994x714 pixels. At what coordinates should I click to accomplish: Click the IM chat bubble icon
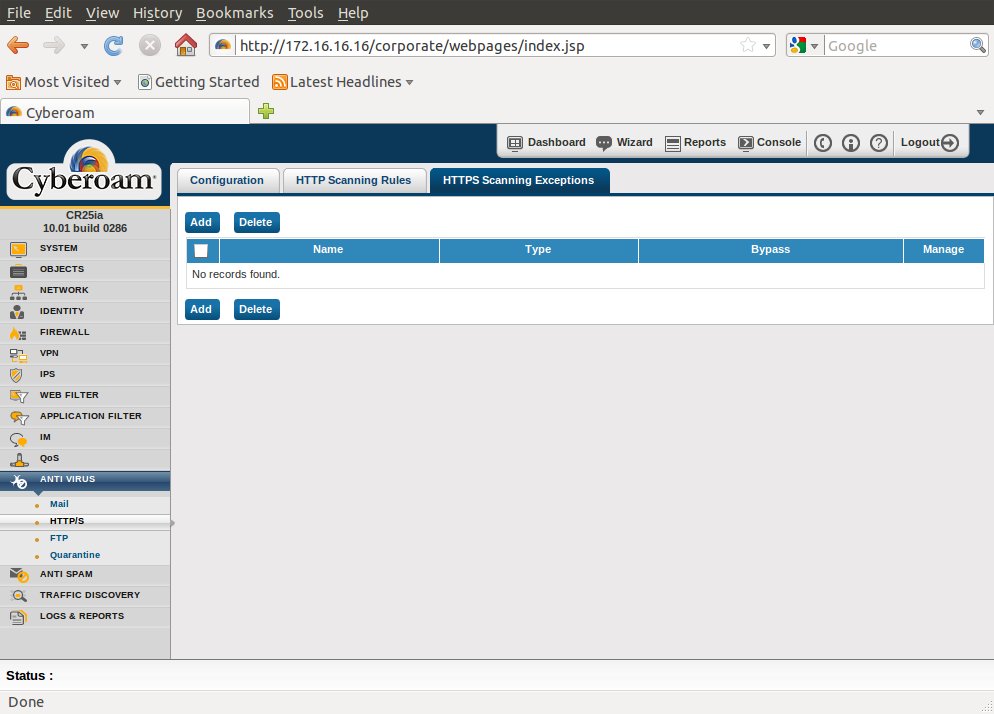pos(18,439)
